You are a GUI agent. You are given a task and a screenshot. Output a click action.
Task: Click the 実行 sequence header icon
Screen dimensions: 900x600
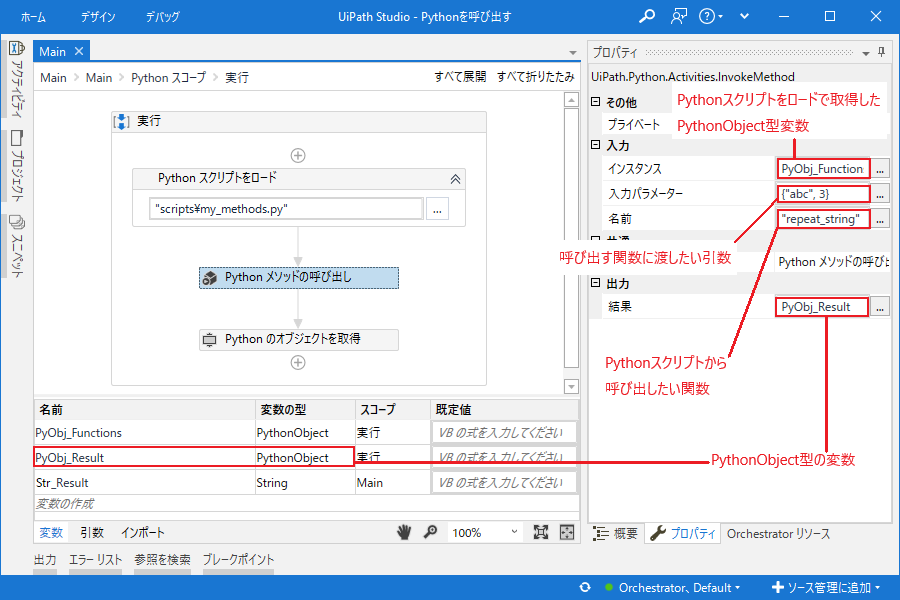tap(122, 121)
